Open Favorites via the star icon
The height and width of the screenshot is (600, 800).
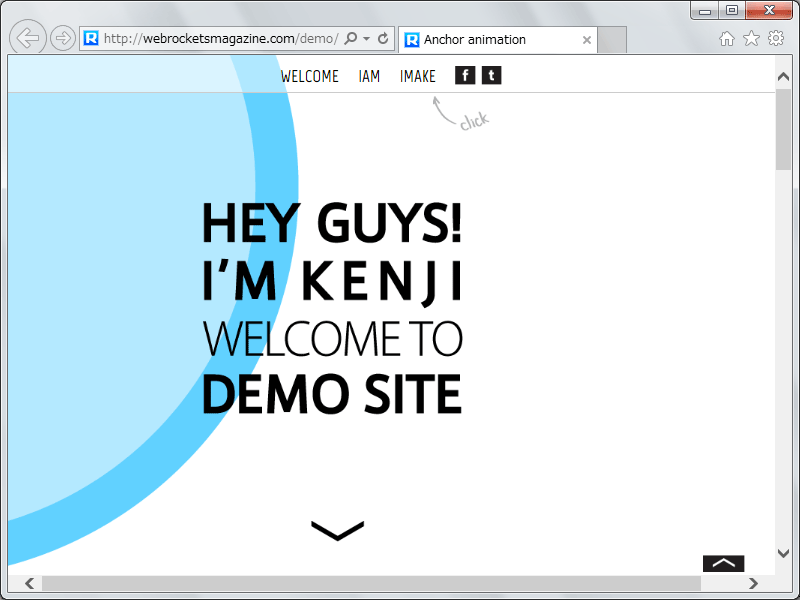[x=751, y=37]
